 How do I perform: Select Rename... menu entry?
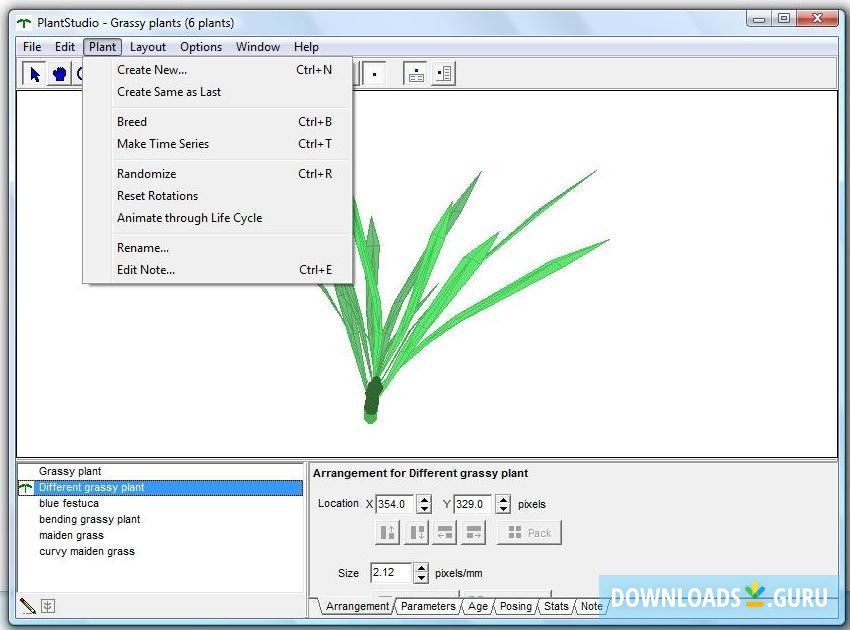tap(218, 248)
